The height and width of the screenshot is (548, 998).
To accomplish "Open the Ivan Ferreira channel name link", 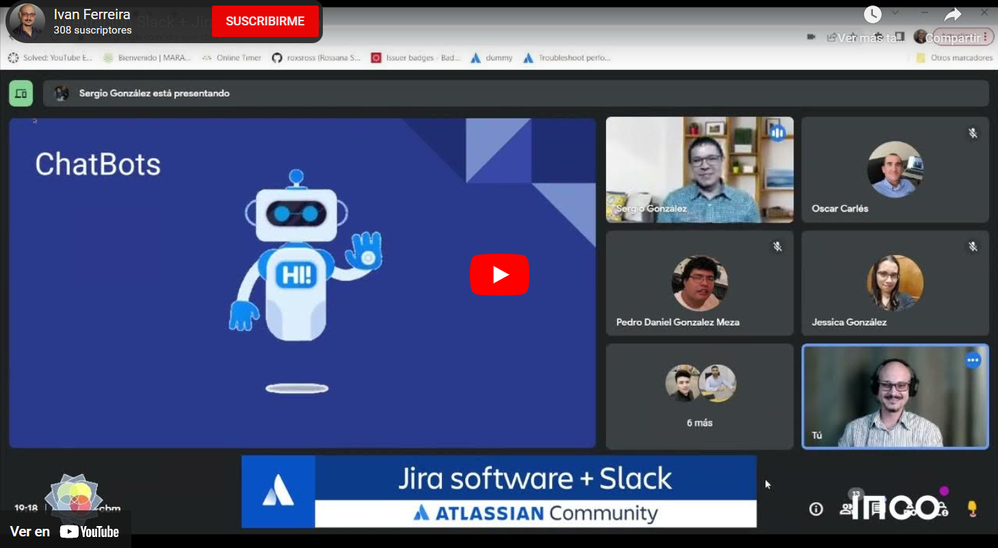I will click(x=92, y=14).
